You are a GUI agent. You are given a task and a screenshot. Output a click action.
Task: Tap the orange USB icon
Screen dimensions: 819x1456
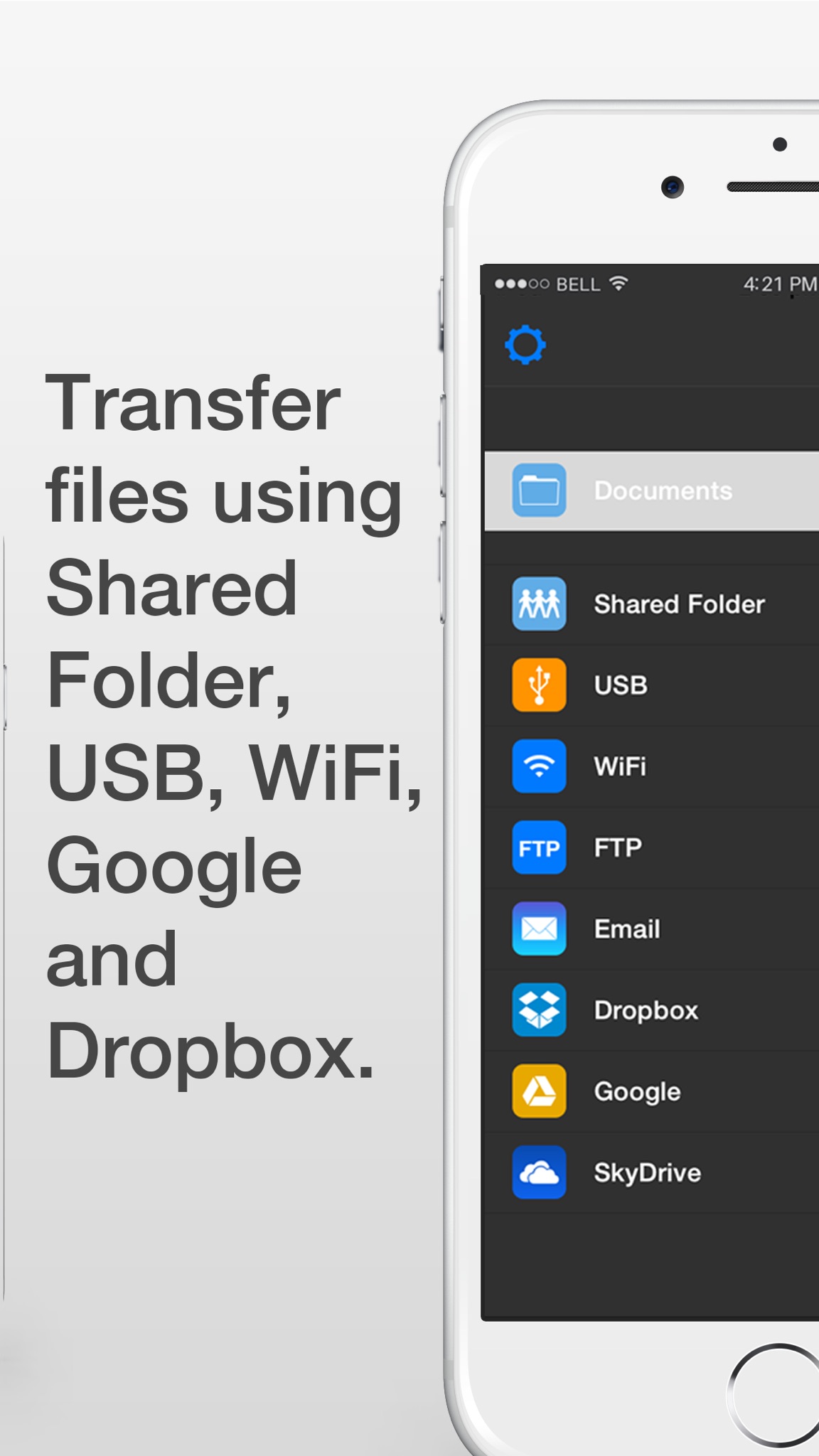tap(539, 685)
